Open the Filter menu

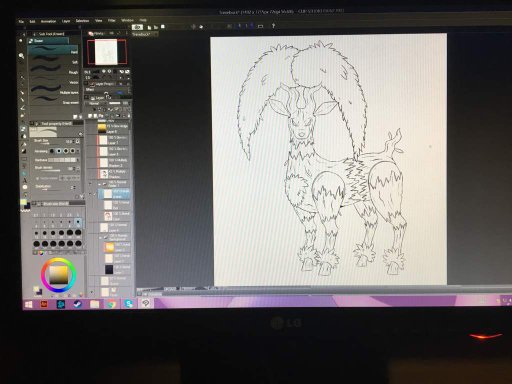coord(112,21)
